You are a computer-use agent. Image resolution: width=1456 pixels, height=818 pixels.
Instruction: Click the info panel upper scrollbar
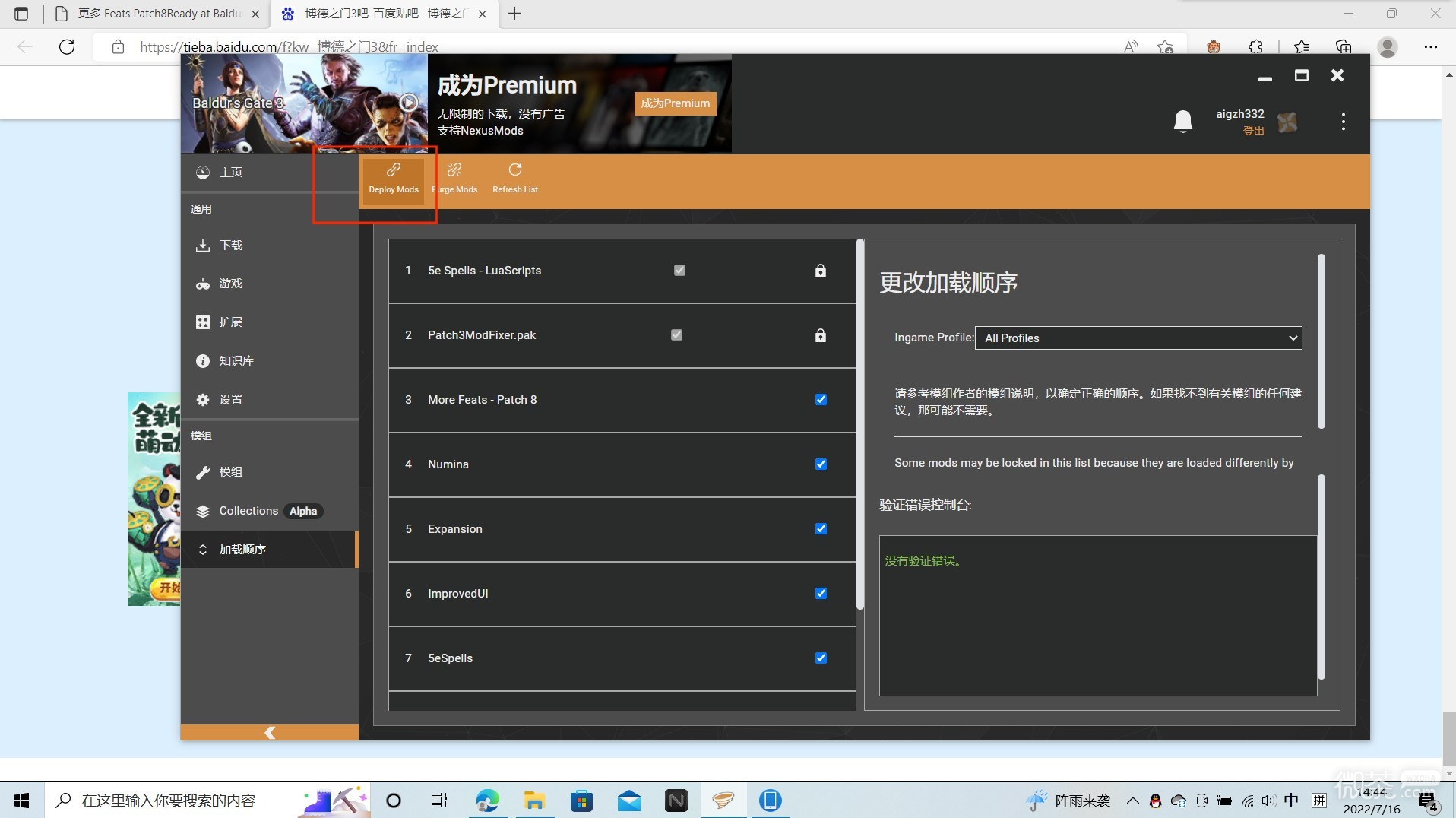click(x=1321, y=341)
